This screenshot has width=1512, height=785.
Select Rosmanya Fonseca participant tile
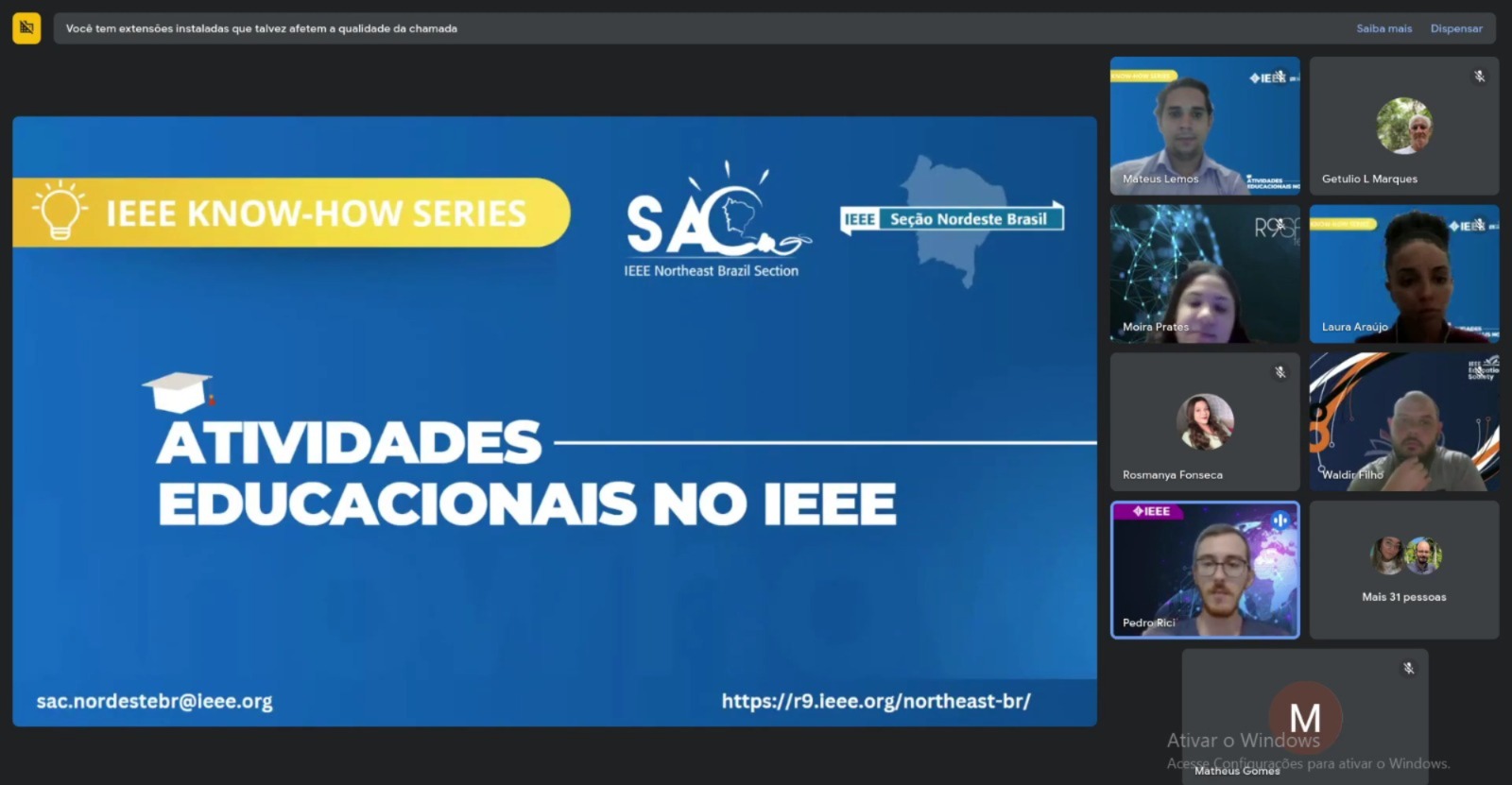coord(1205,422)
